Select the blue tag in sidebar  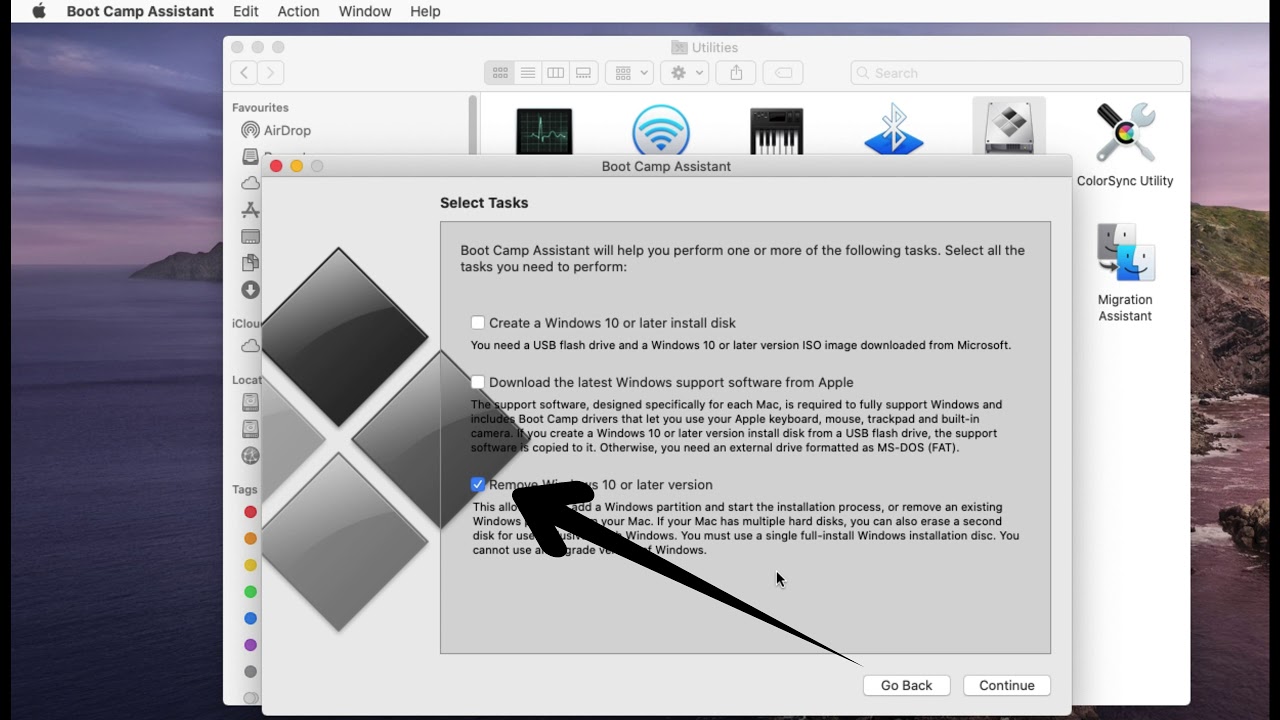pos(250,618)
